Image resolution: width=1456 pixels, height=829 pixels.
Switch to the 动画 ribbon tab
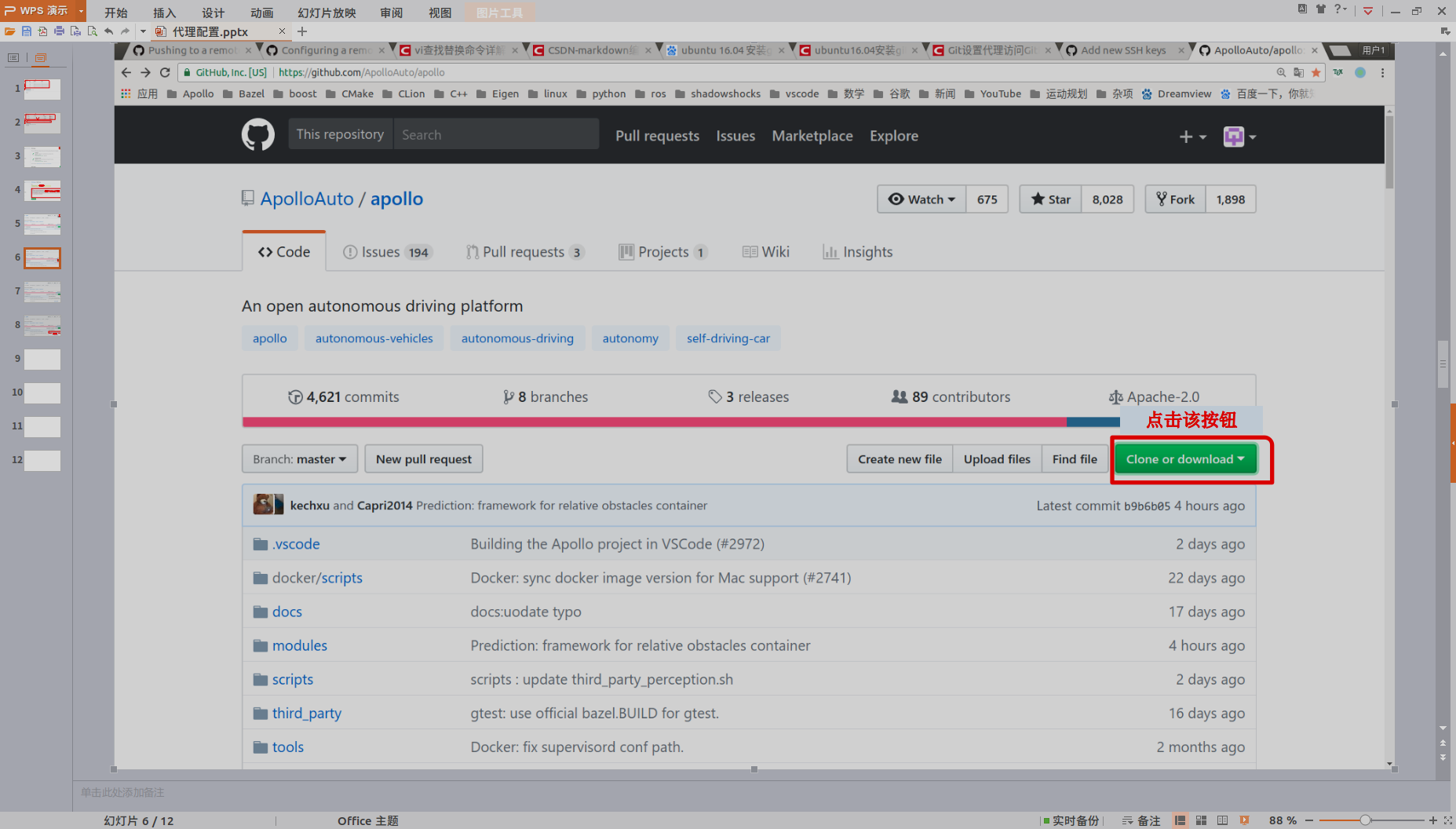tap(261, 12)
